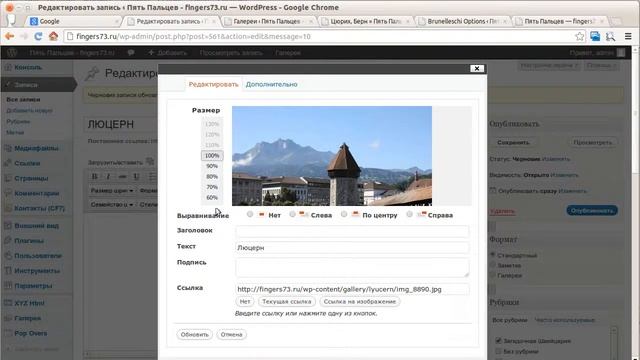
Task: Open Консоль in the sidebar
Action: (x=28, y=67)
